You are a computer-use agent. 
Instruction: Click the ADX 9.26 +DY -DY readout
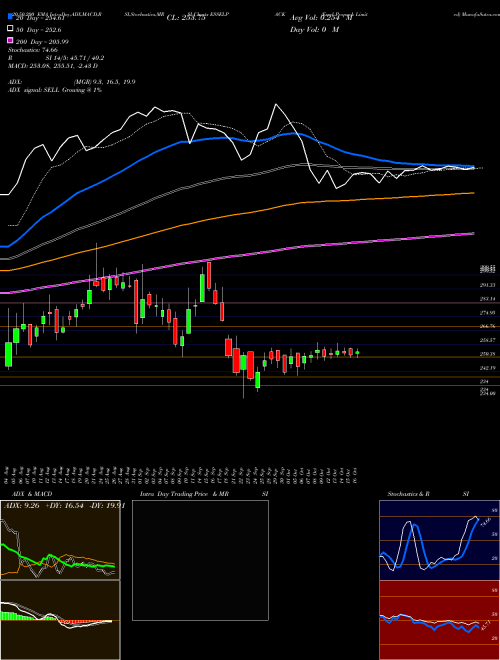point(64,506)
